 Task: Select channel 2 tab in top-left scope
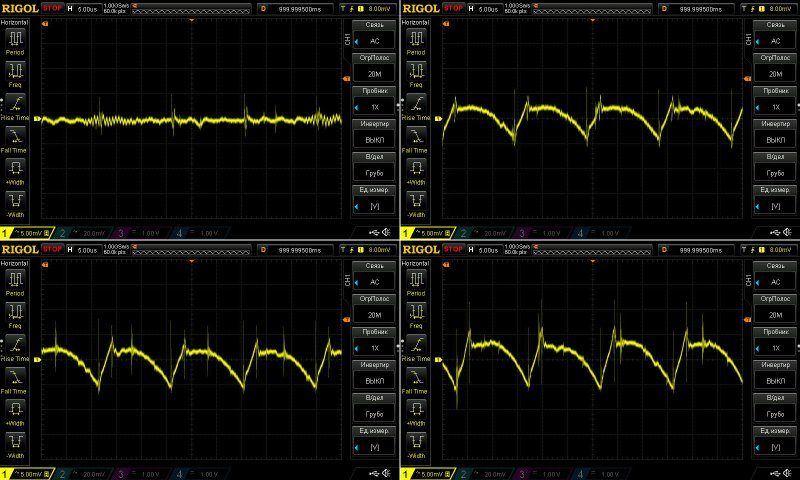75,233
